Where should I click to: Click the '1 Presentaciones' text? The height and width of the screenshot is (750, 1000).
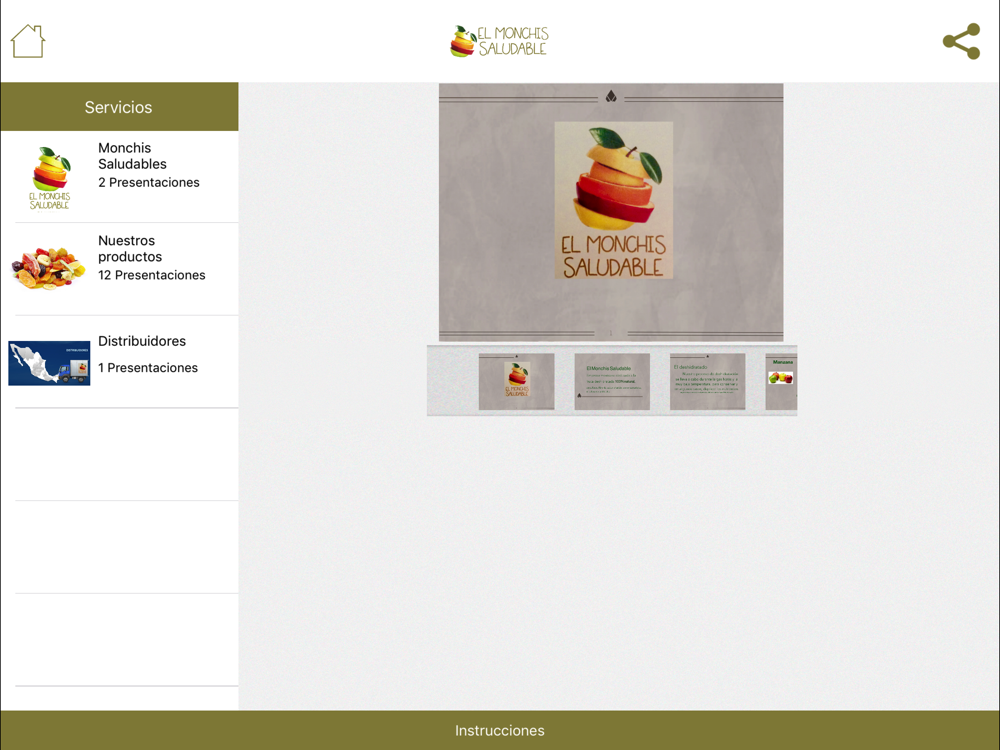point(148,367)
